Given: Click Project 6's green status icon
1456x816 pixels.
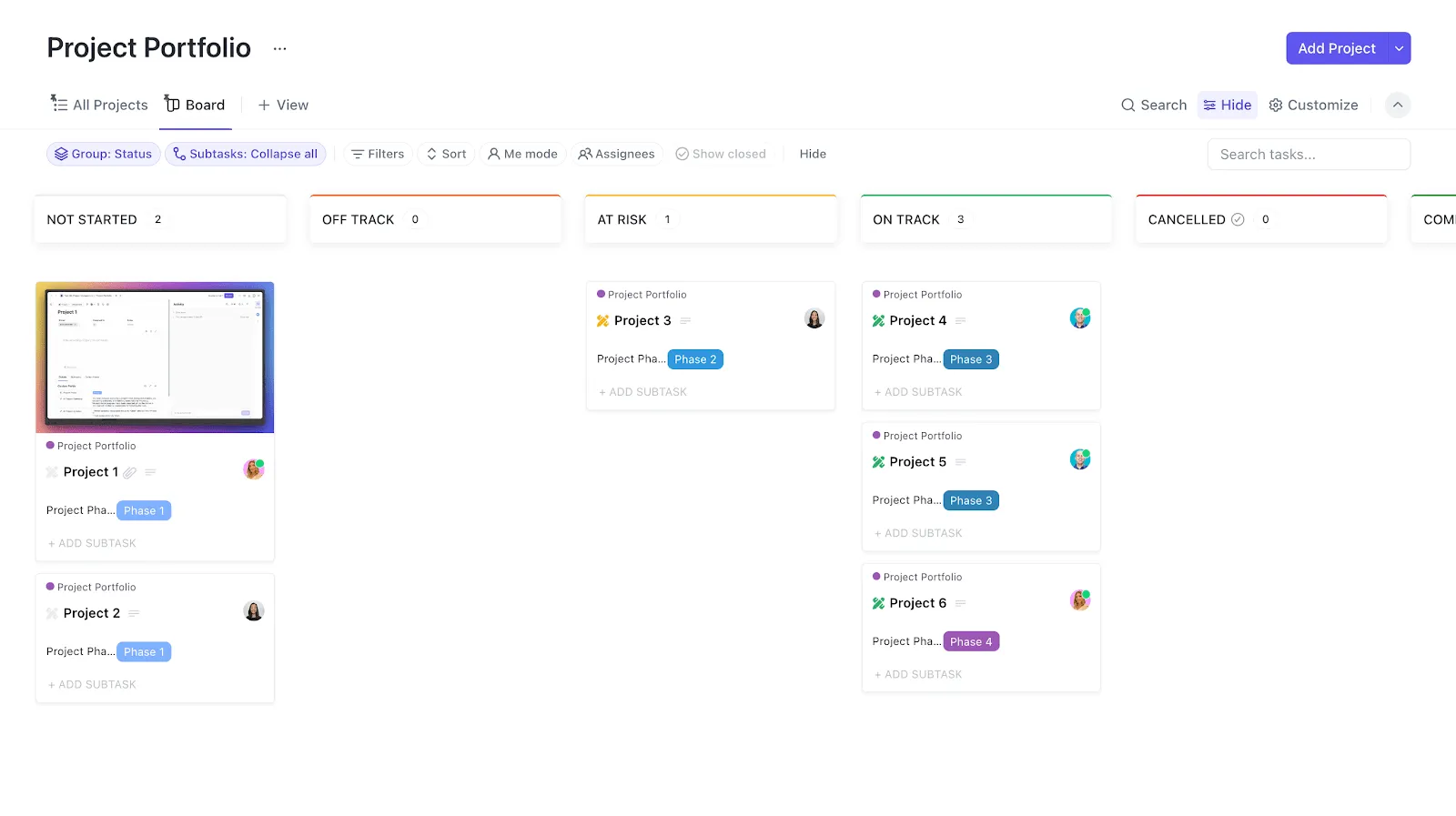Looking at the screenshot, I should point(878,603).
